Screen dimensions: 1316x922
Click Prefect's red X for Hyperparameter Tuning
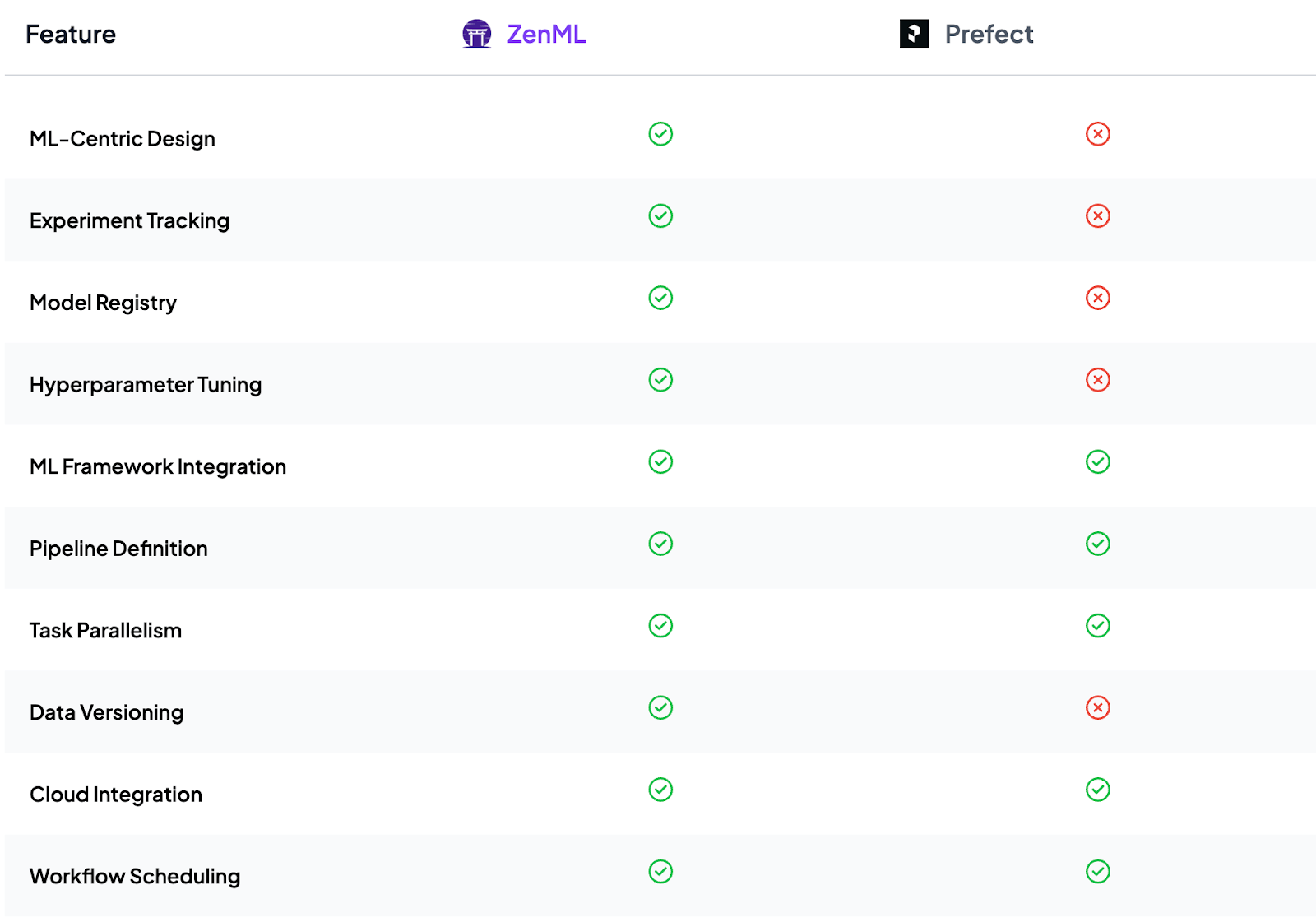(1097, 380)
